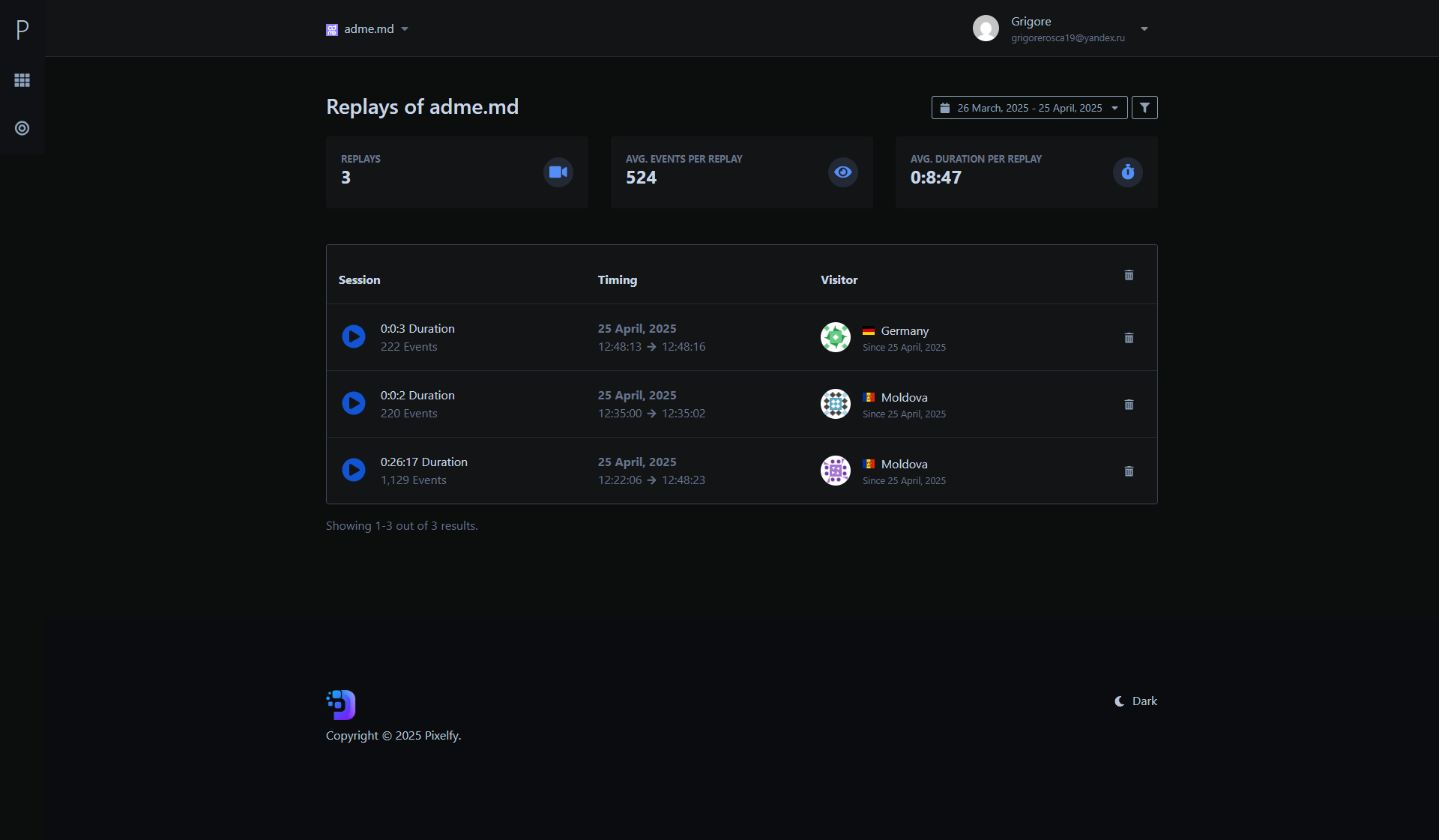Play the 220 Events replay

point(354,403)
